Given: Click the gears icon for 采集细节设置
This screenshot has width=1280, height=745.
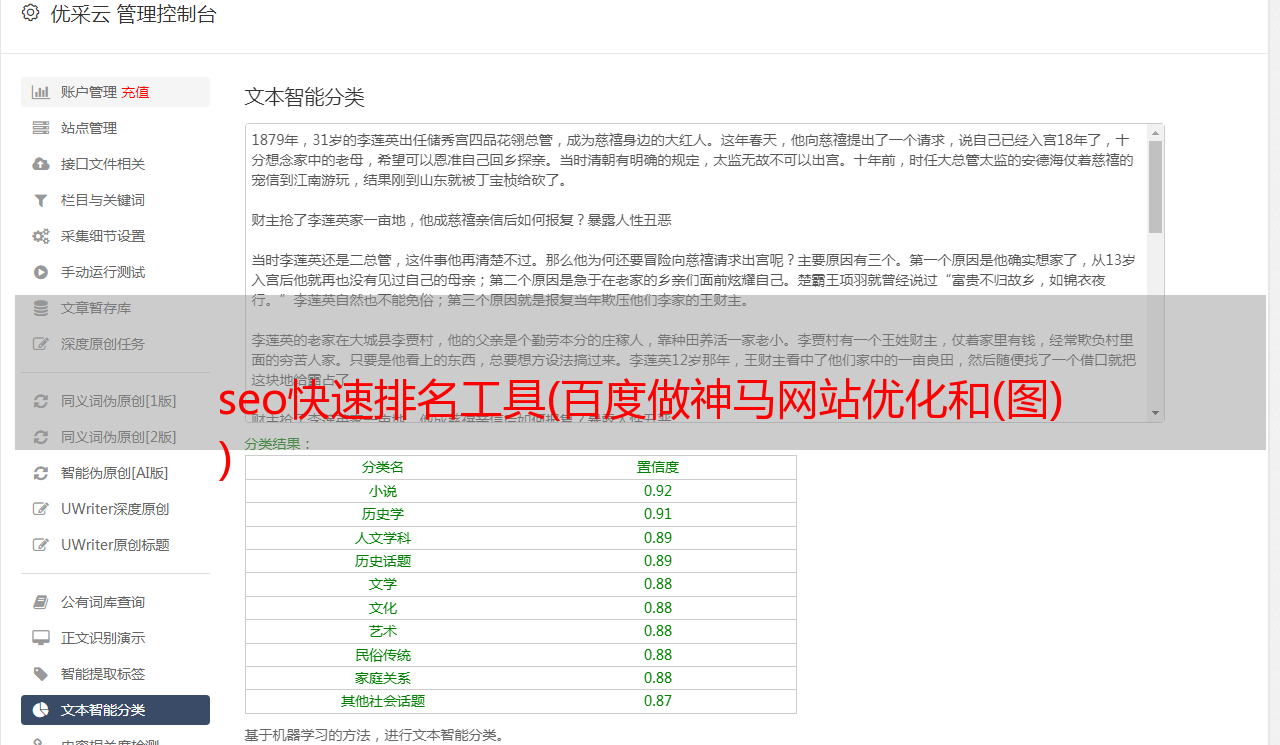Looking at the screenshot, I should coord(41,236).
